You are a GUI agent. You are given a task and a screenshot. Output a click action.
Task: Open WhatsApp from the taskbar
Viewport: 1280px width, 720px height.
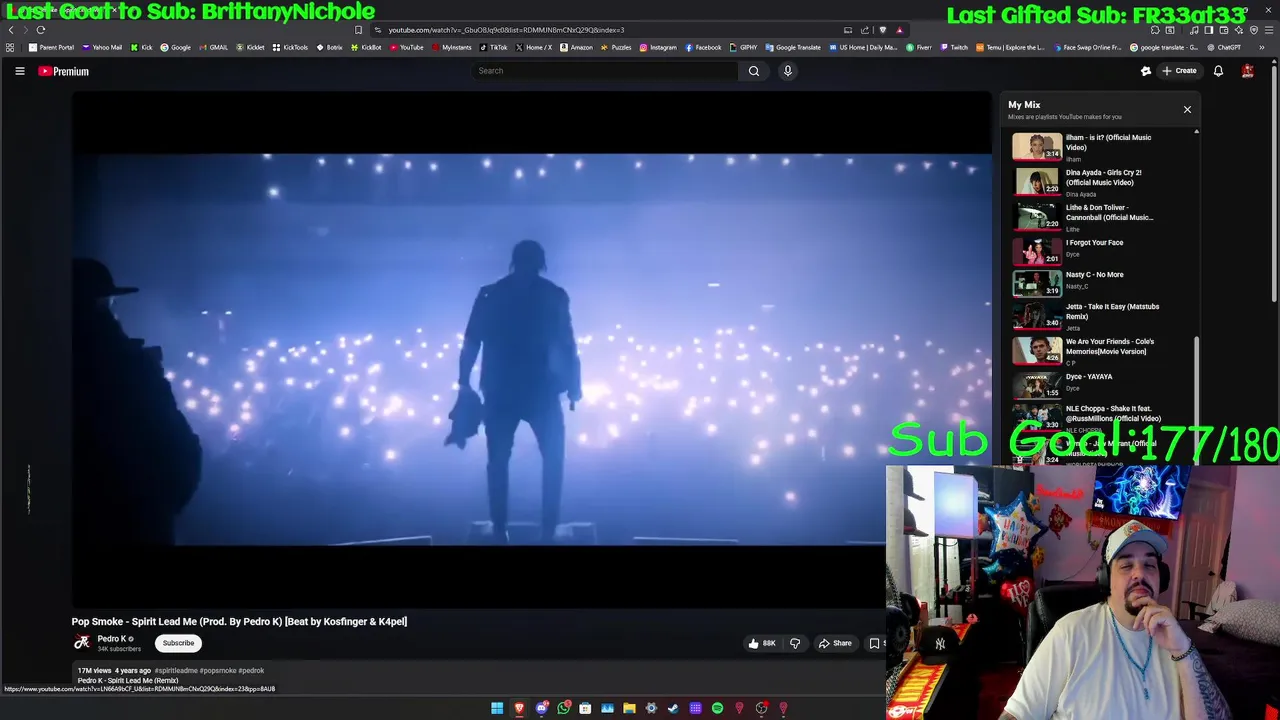(x=564, y=708)
